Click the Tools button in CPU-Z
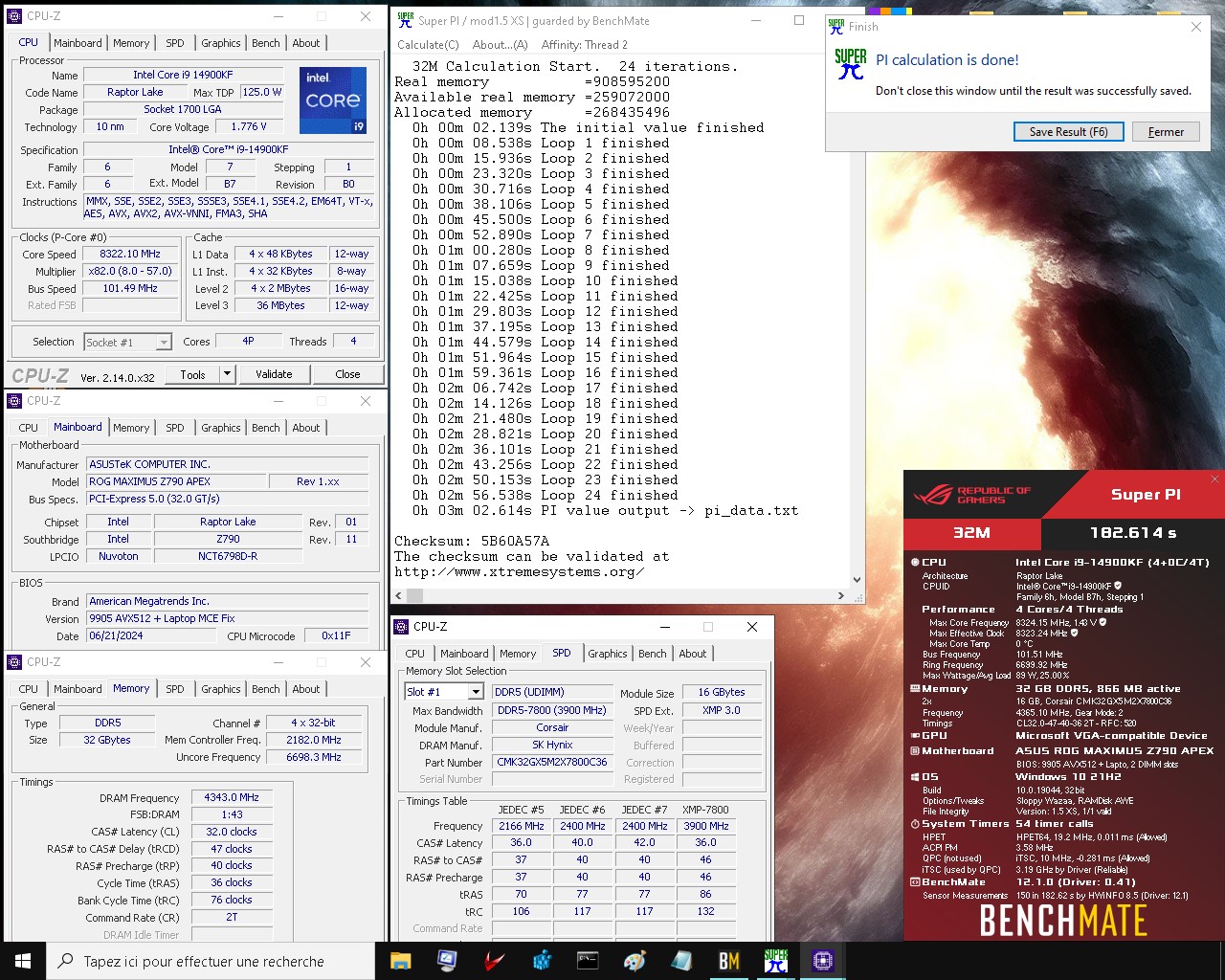This screenshot has width=1225, height=980. [x=192, y=374]
